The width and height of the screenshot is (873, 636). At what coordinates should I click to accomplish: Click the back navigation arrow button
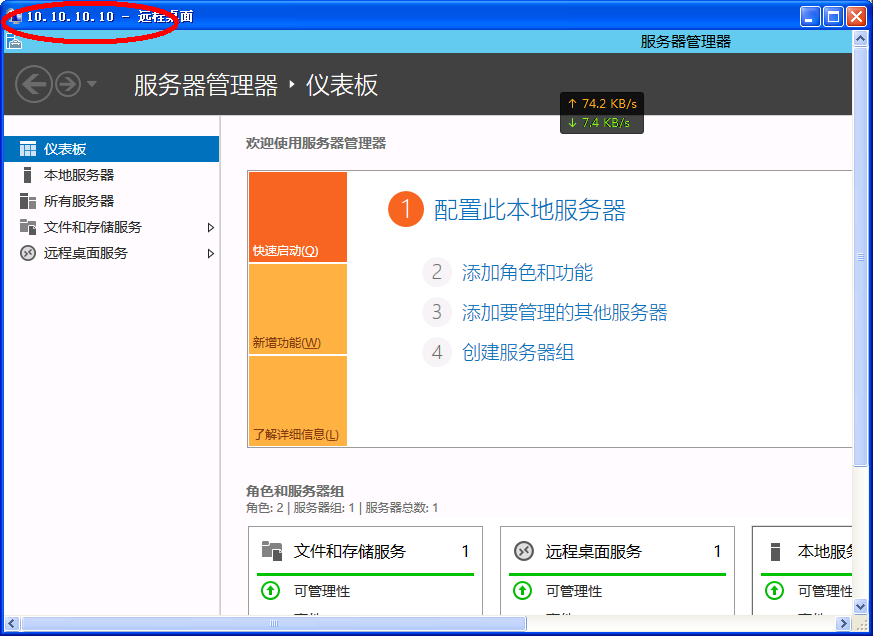click(x=34, y=84)
